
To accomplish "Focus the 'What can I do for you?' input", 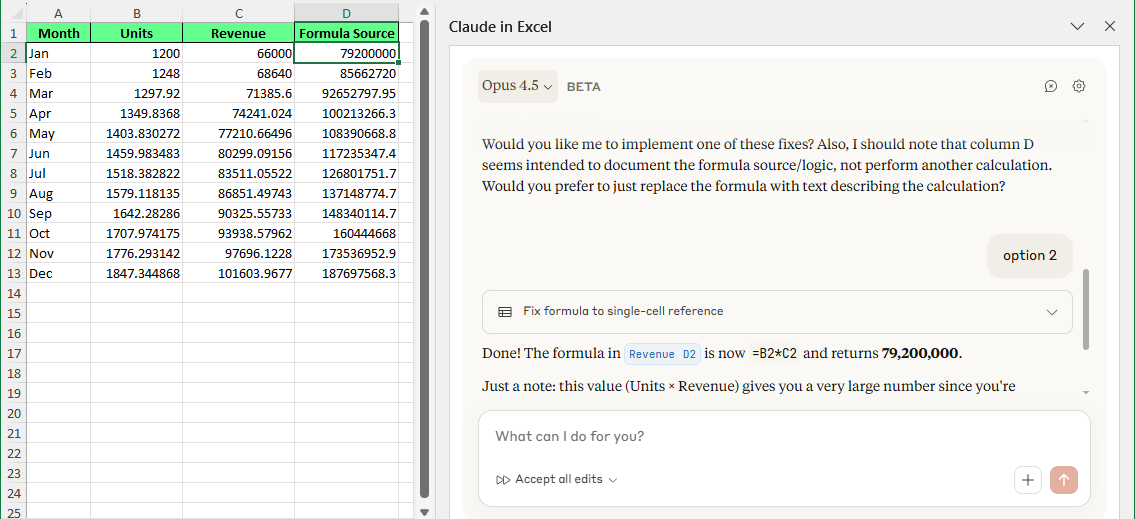I will (x=784, y=436).
